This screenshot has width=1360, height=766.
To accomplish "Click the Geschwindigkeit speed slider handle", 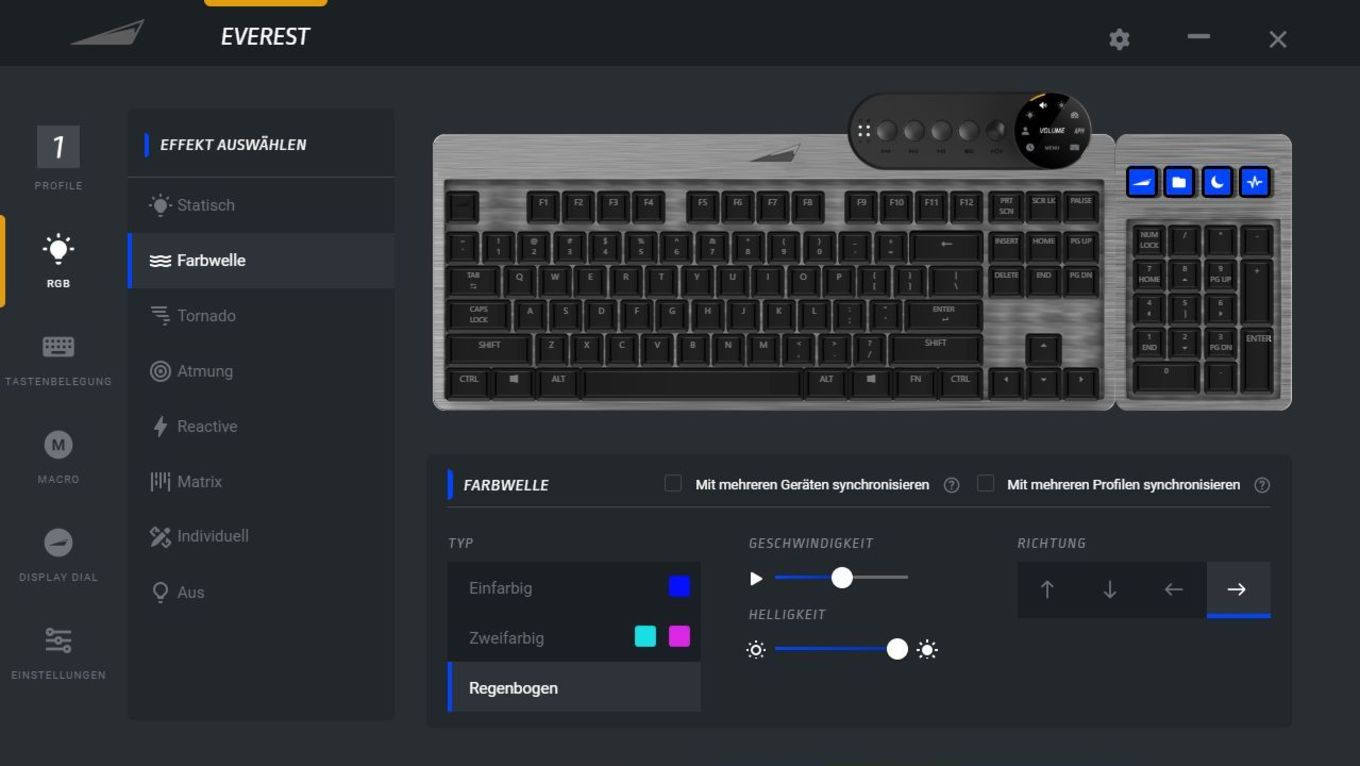I will [842, 577].
